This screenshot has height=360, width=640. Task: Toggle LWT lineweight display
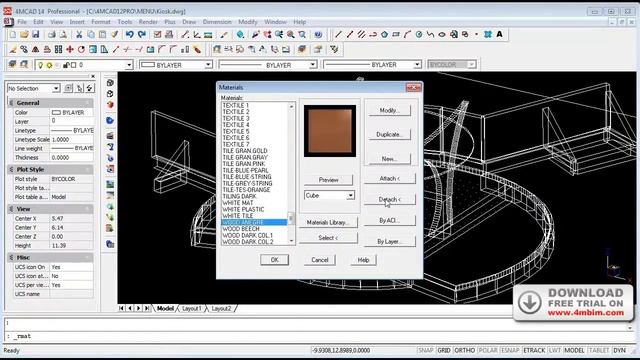click(x=554, y=350)
